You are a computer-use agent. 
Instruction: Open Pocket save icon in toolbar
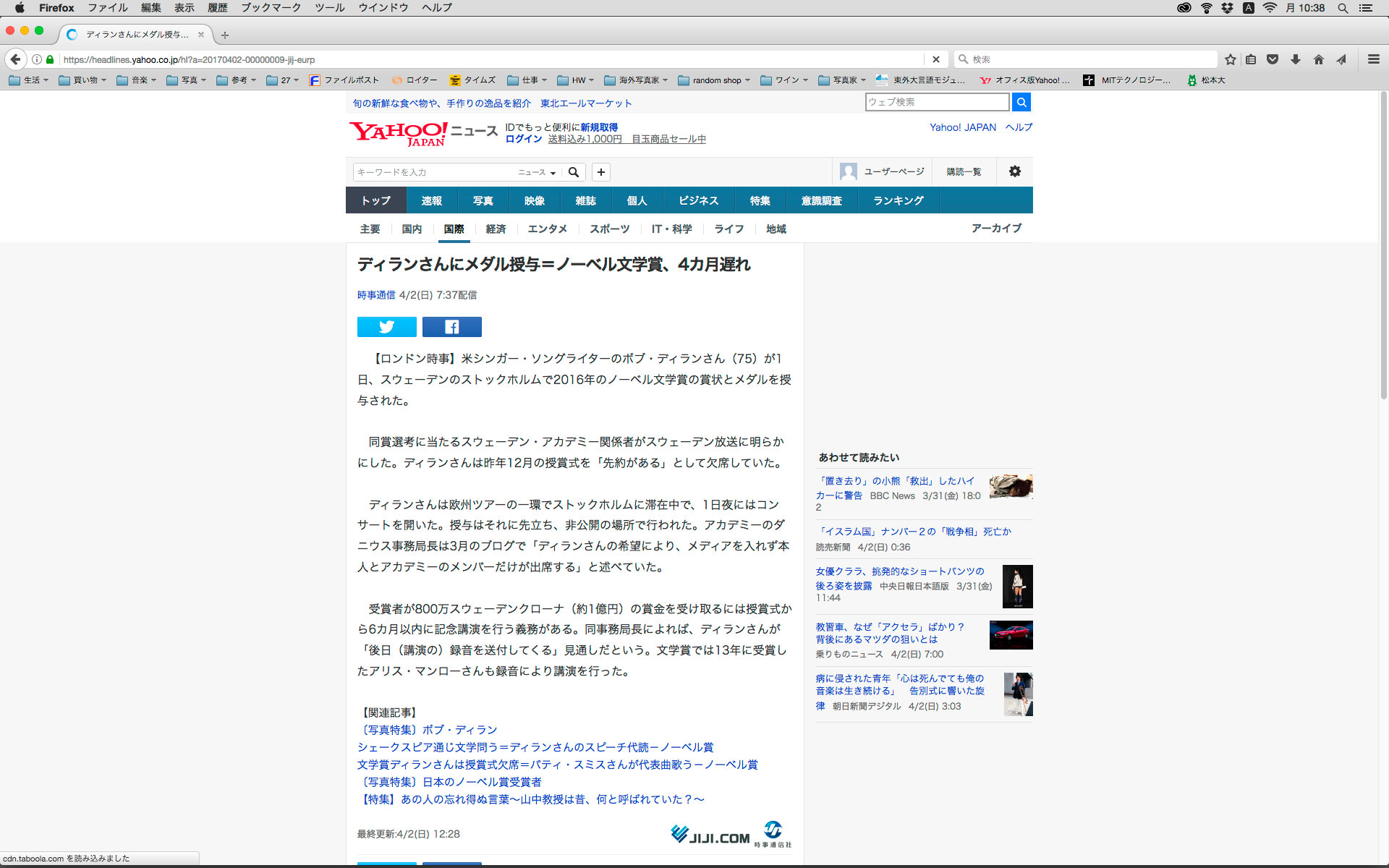coord(1273,59)
